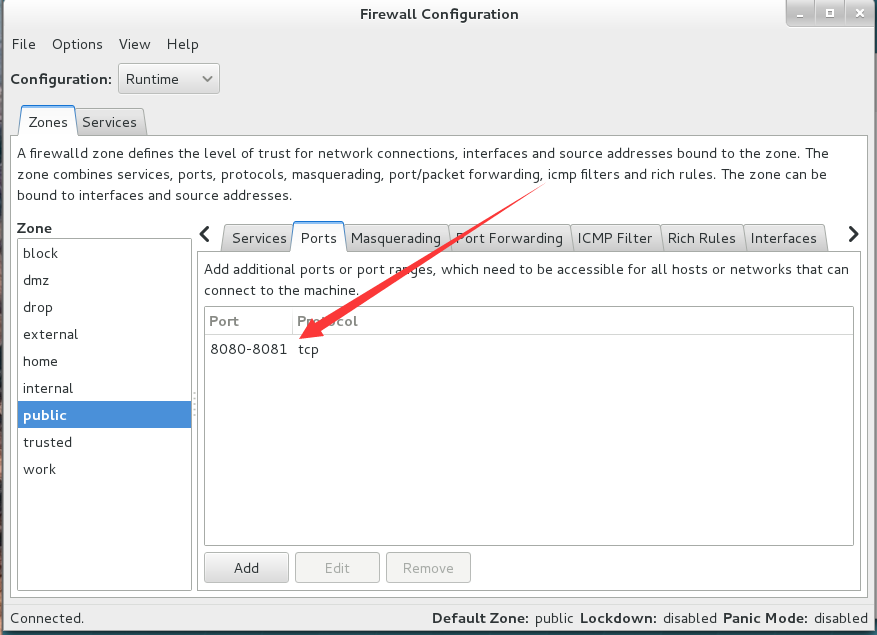
Task: Select the dmz zone in list
Action: click(104, 280)
